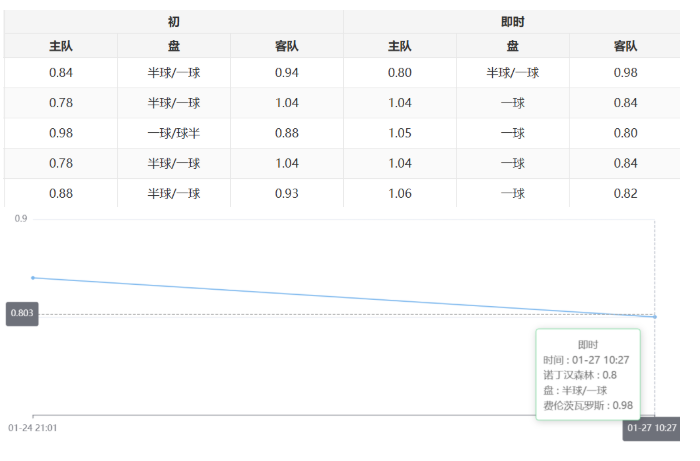
Task: Click the 0.98 live away odds cell in first row
Action: tap(625, 72)
